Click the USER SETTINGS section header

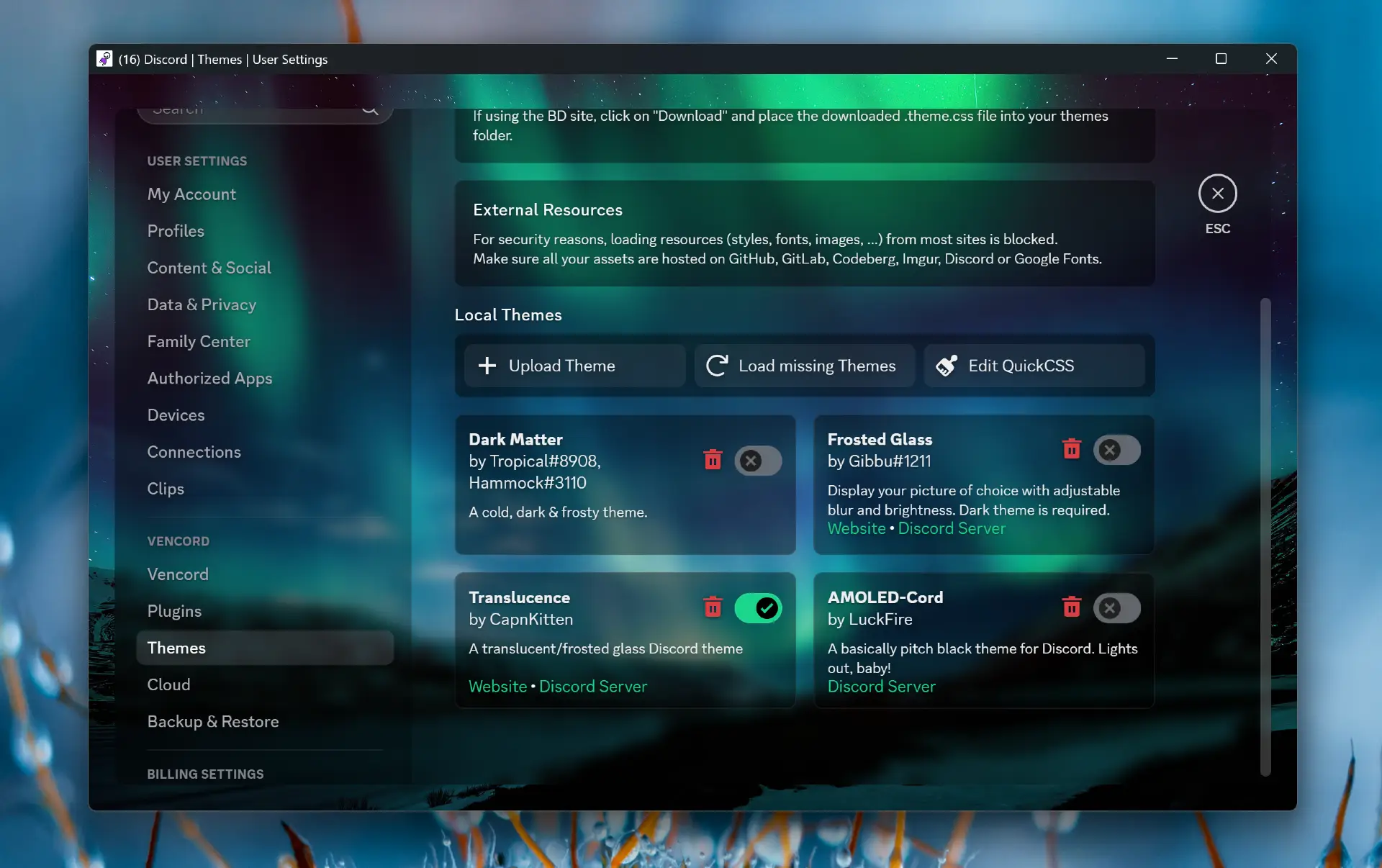(x=197, y=161)
